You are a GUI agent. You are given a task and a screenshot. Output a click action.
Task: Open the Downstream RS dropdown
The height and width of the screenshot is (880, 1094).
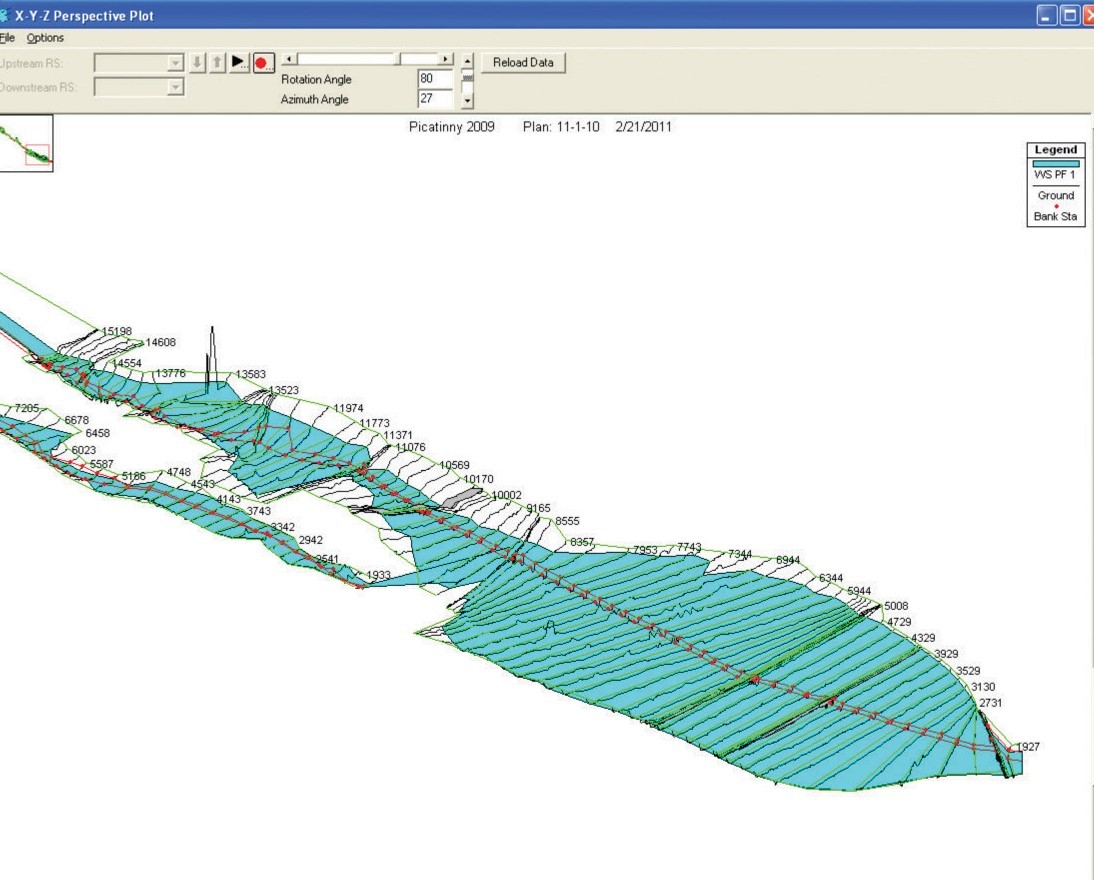coord(176,88)
